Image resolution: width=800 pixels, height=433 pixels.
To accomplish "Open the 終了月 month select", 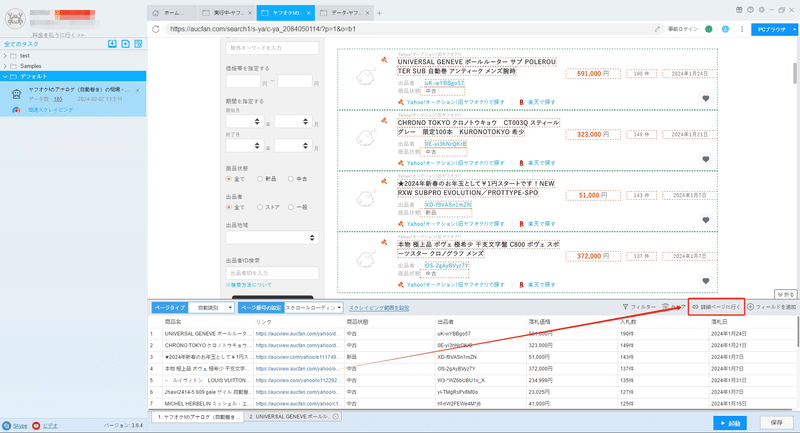I will [293, 146].
